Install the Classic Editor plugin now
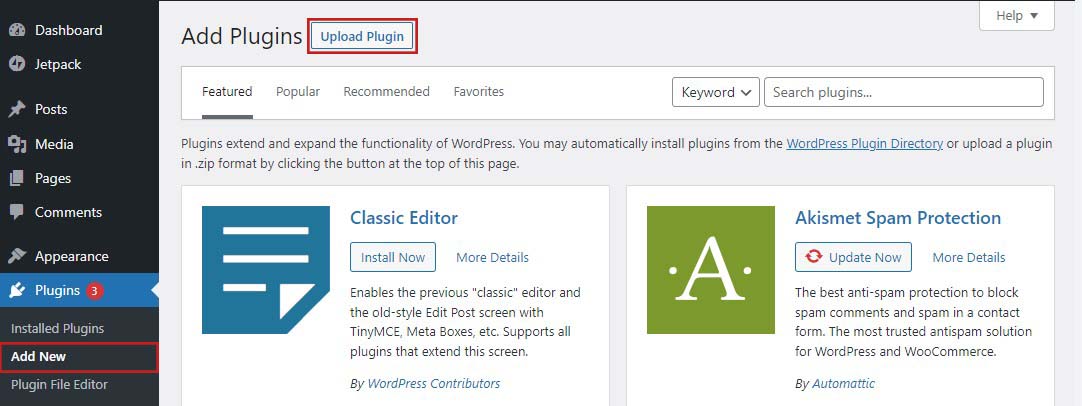The image size is (1082, 406). coord(393,257)
